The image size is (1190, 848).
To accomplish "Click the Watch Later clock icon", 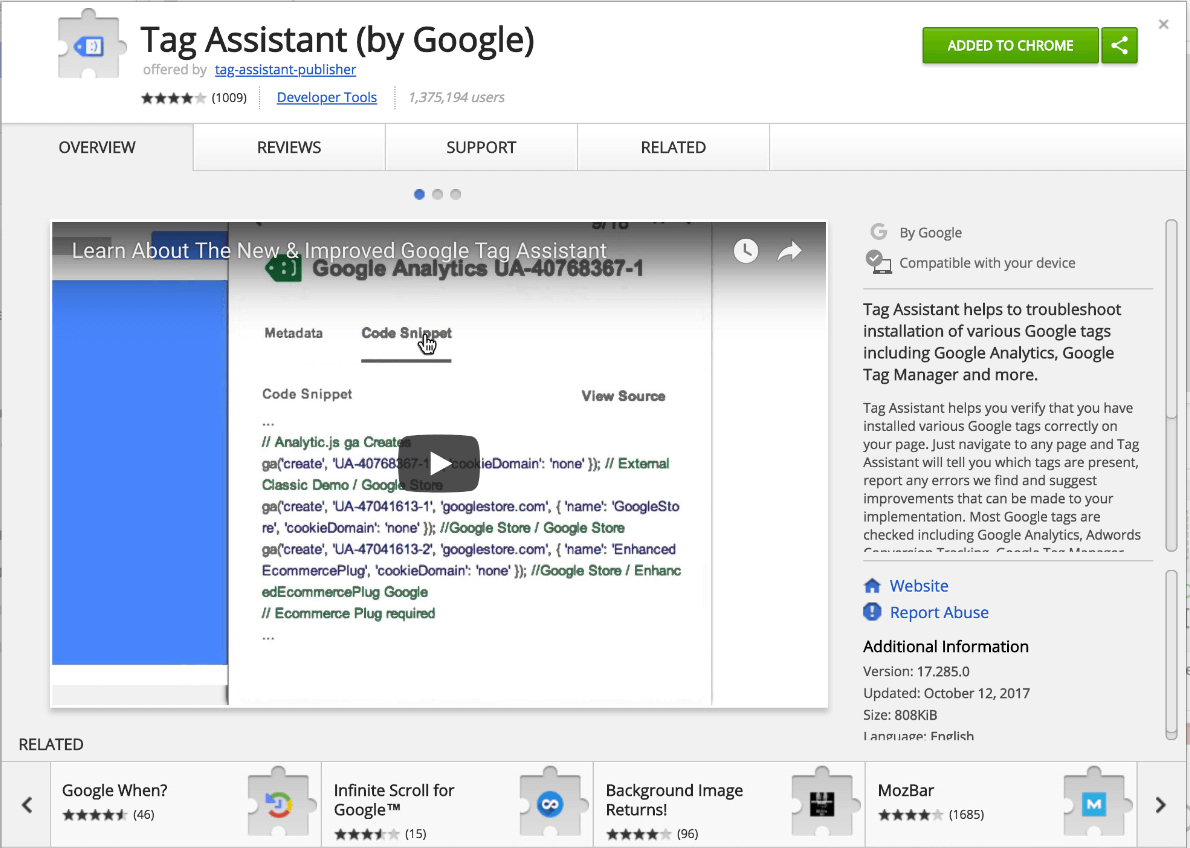I will pos(745,251).
